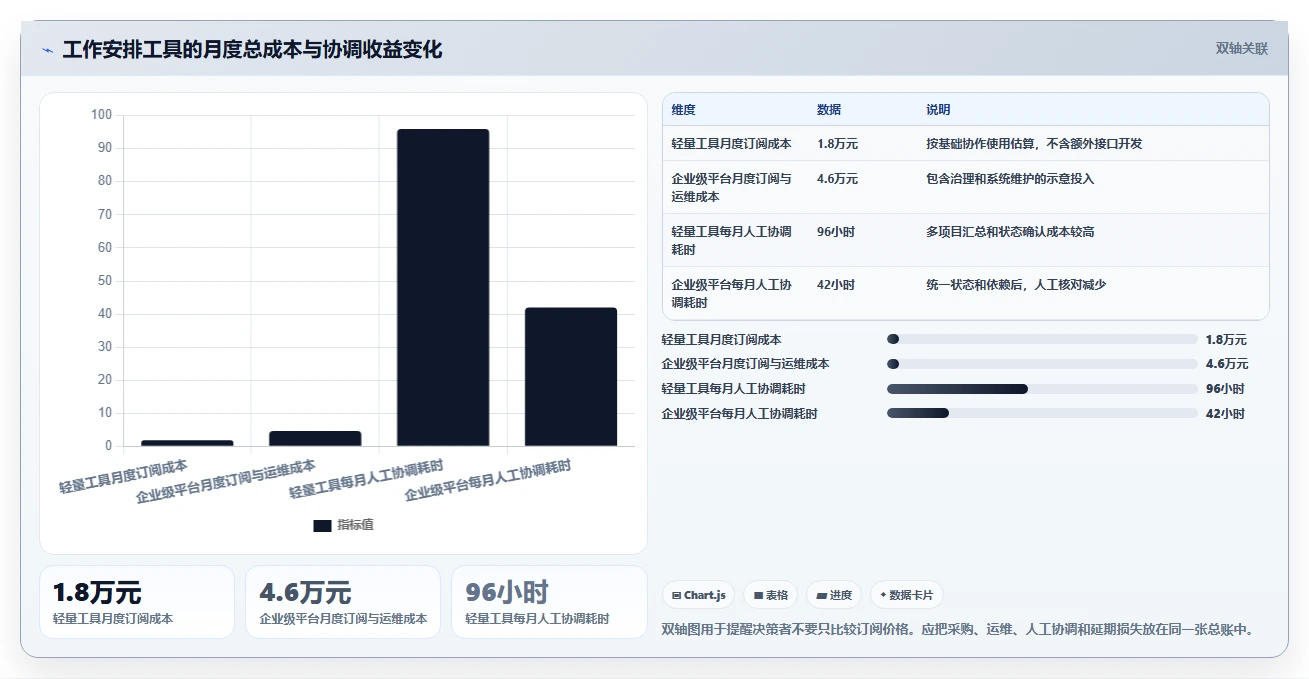The height and width of the screenshot is (679, 1309).
Task: Click y-axis label 50 on the chart
Action: coord(105,281)
